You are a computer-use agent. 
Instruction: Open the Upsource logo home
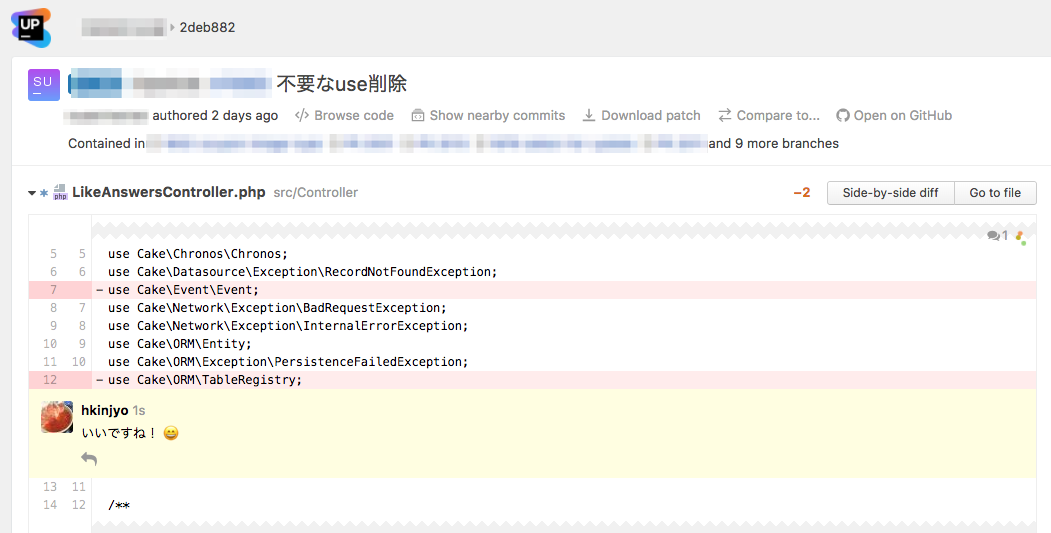(x=31, y=27)
